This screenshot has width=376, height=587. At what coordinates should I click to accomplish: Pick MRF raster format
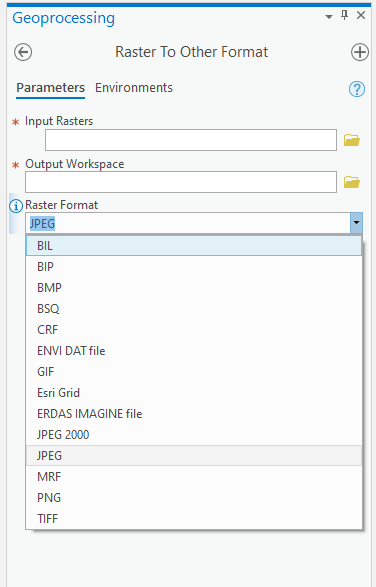coord(194,476)
